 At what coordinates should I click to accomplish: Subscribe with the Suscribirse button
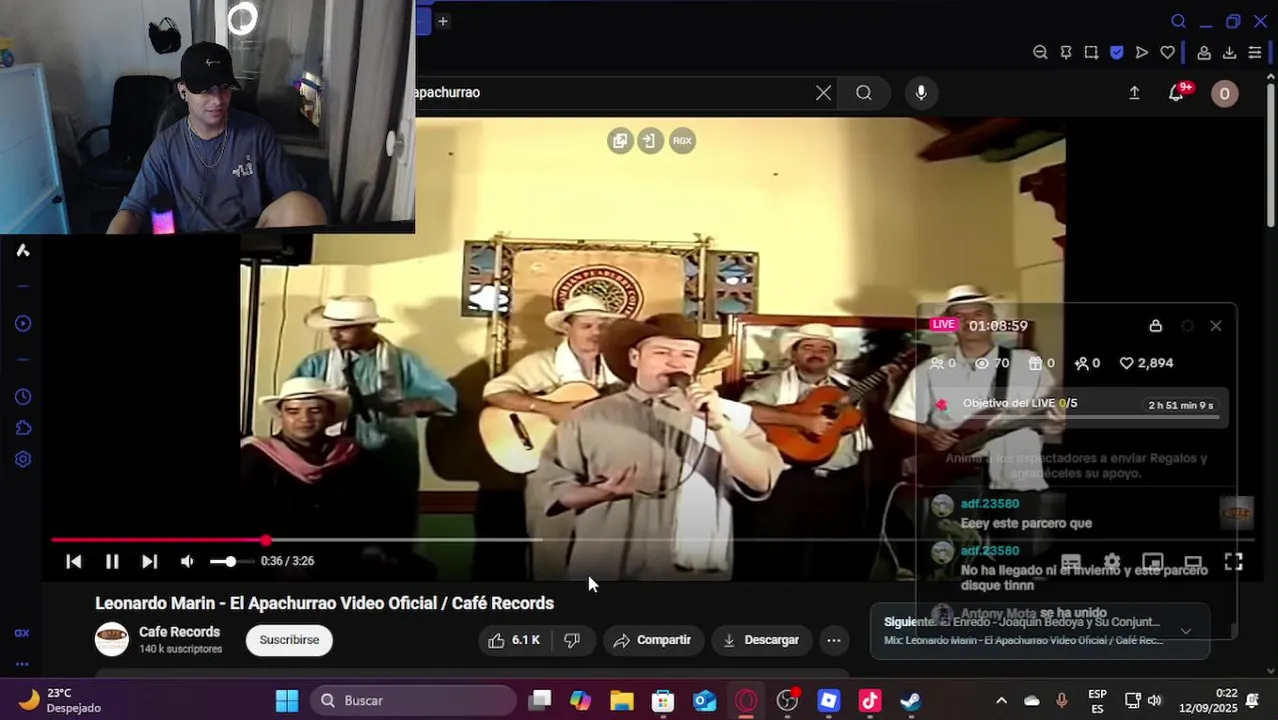289,640
